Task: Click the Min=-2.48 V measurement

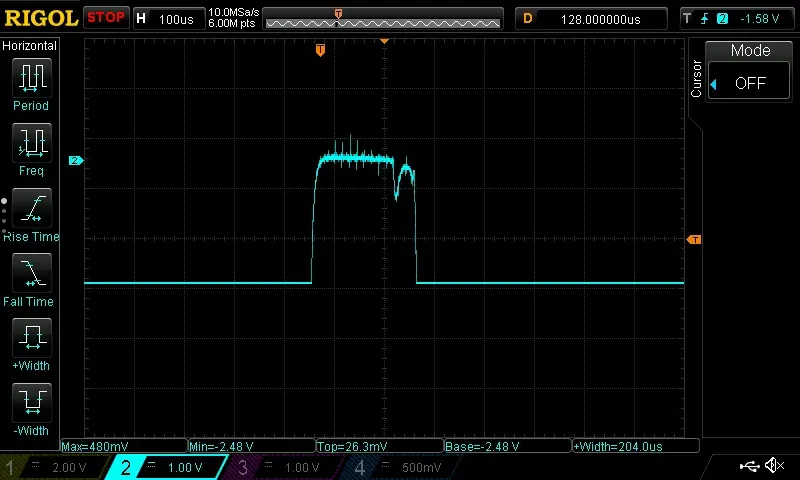Action: tap(252, 446)
